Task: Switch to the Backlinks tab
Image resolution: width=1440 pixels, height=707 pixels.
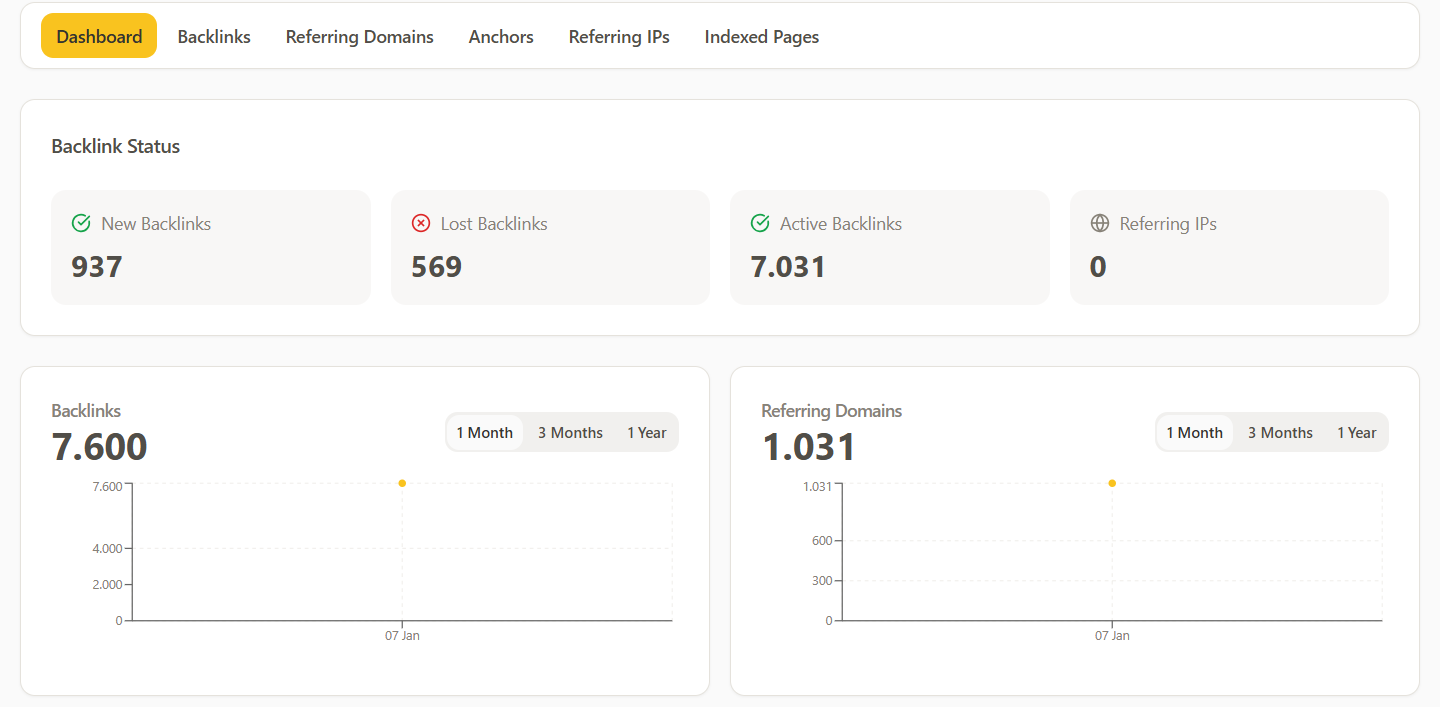Action: pyautogui.click(x=214, y=36)
